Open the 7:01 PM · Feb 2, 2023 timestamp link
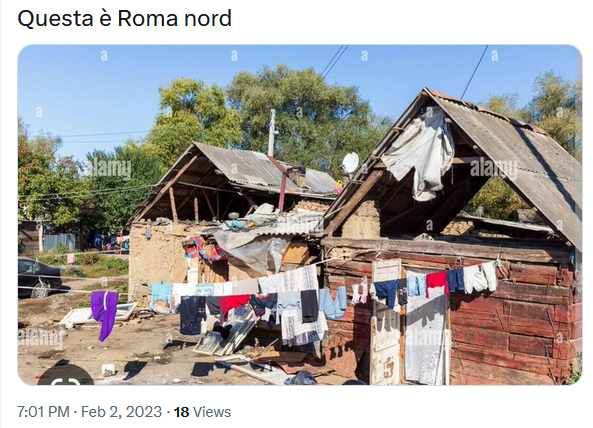This screenshot has height=428, width=593. tap(89, 412)
